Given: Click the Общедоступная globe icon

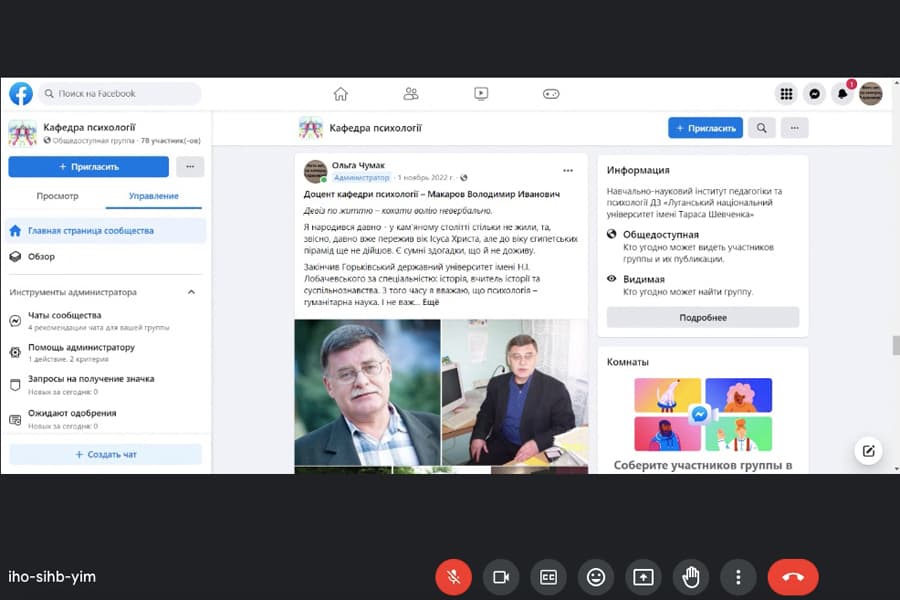Looking at the screenshot, I should pyautogui.click(x=612, y=234).
